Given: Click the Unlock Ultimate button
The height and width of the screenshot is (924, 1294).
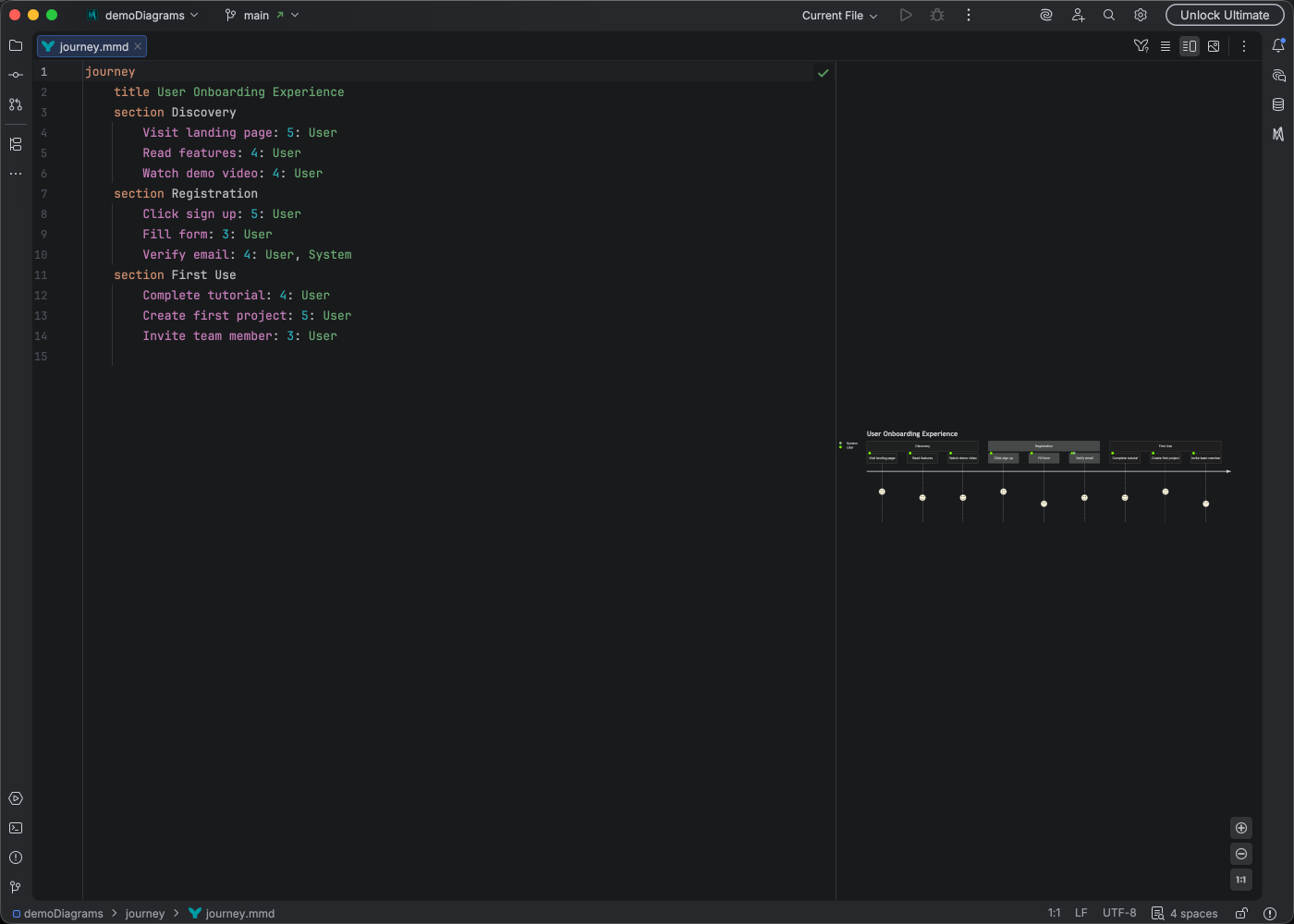Looking at the screenshot, I should 1224,15.
